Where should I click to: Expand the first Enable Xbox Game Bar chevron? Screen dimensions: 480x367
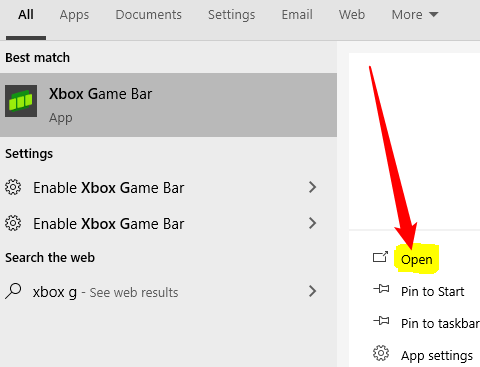point(312,187)
